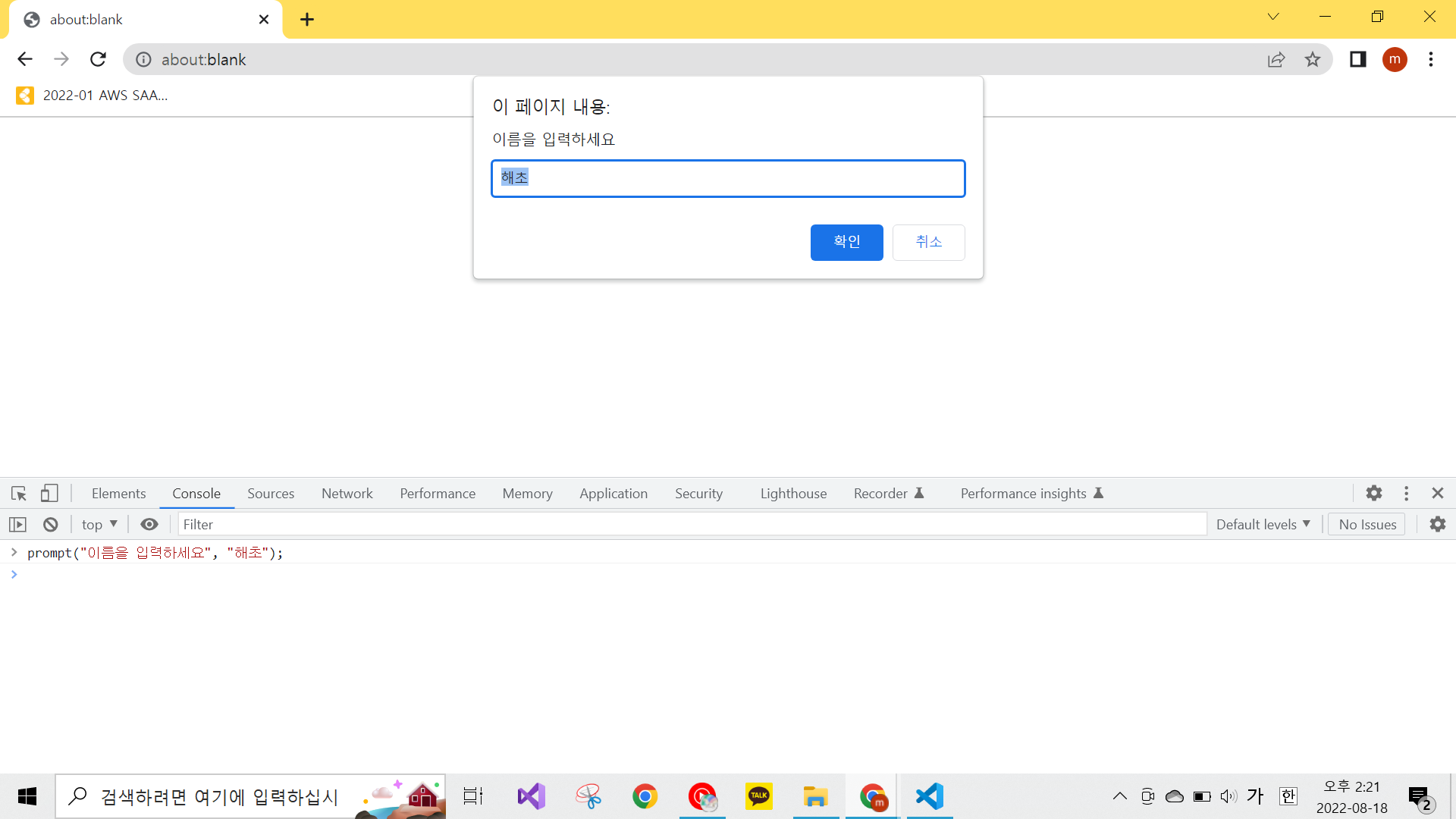This screenshot has height=819, width=1456.
Task: Open the browser tab search chevron
Action: 1273,16
